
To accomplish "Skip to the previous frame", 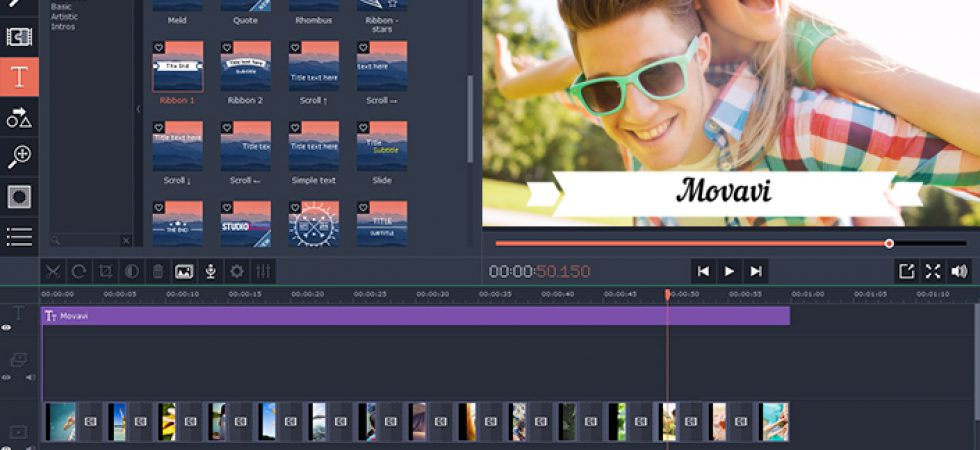I will click(x=703, y=271).
